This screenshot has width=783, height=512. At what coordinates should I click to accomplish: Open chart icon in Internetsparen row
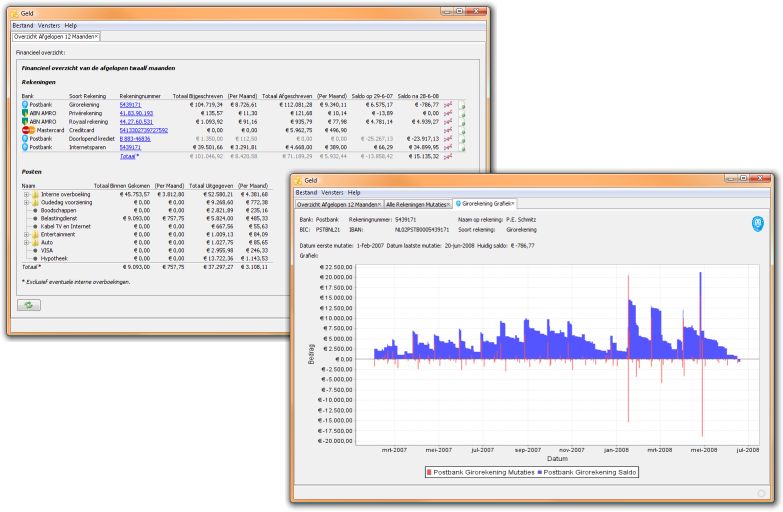pyautogui.click(x=448, y=147)
